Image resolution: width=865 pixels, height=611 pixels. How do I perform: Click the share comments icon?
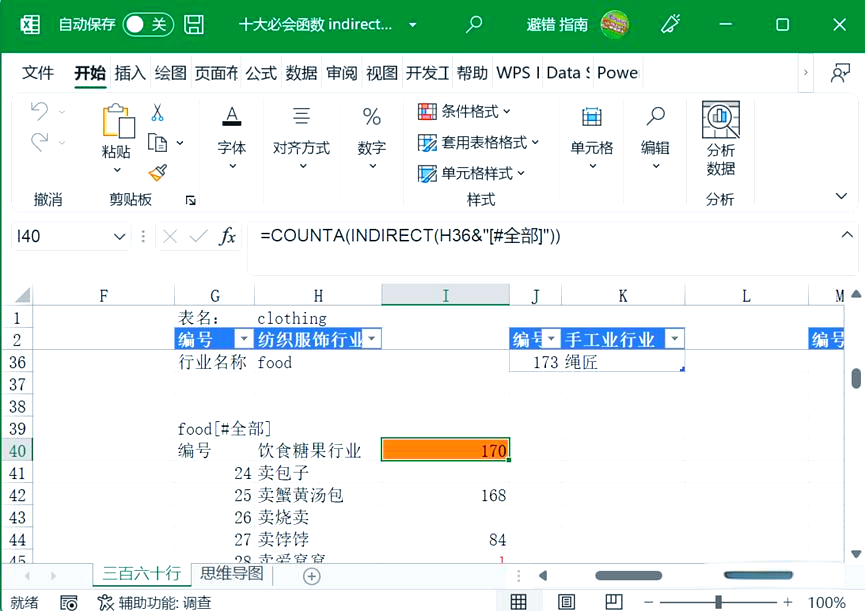pos(840,73)
